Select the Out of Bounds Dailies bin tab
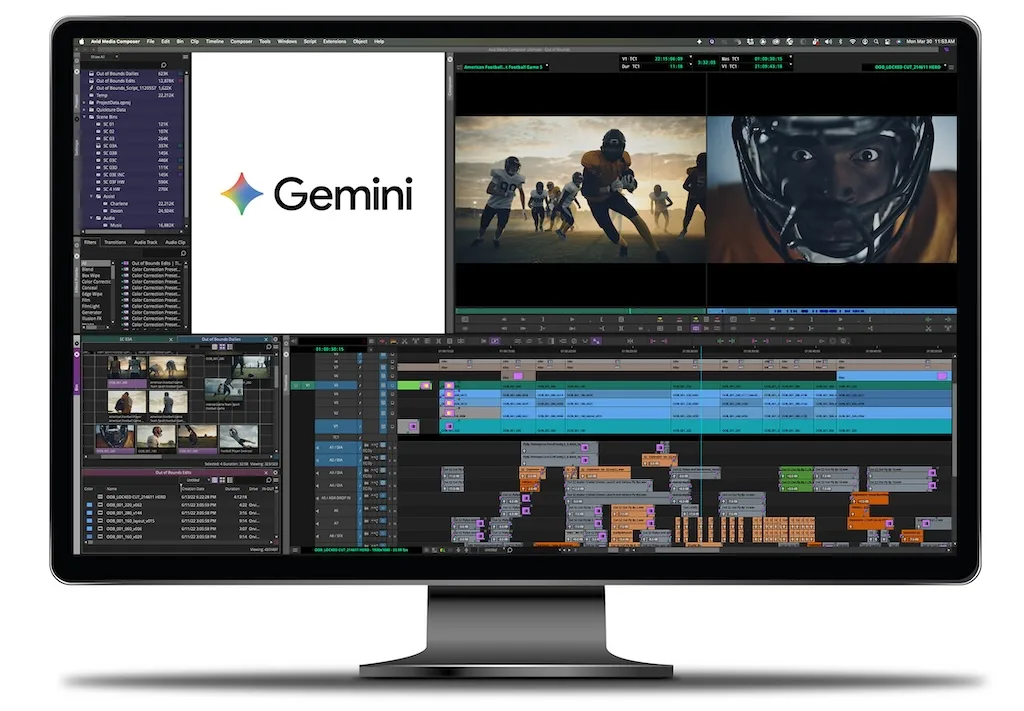1024x711 pixels. pyautogui.click(x=222, y=340)
